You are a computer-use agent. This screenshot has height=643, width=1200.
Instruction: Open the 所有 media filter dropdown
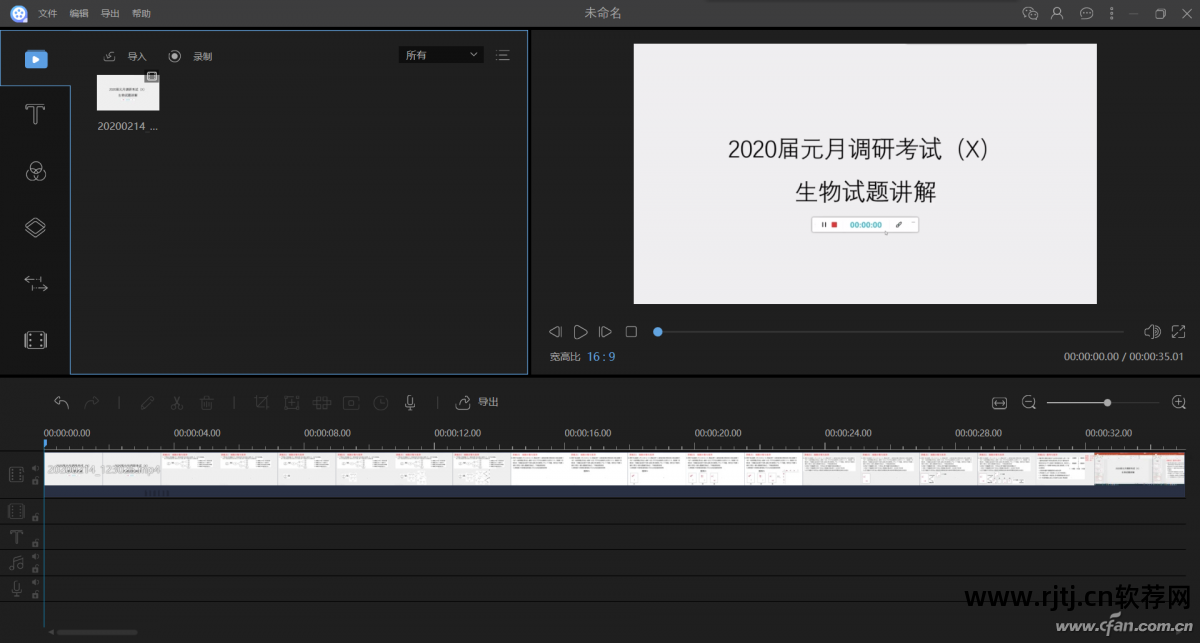tap(440, 55)
